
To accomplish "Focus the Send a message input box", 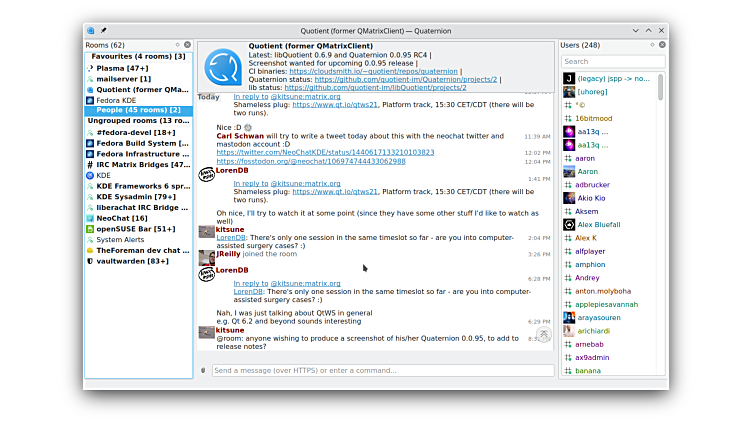I will click(380, 370).
